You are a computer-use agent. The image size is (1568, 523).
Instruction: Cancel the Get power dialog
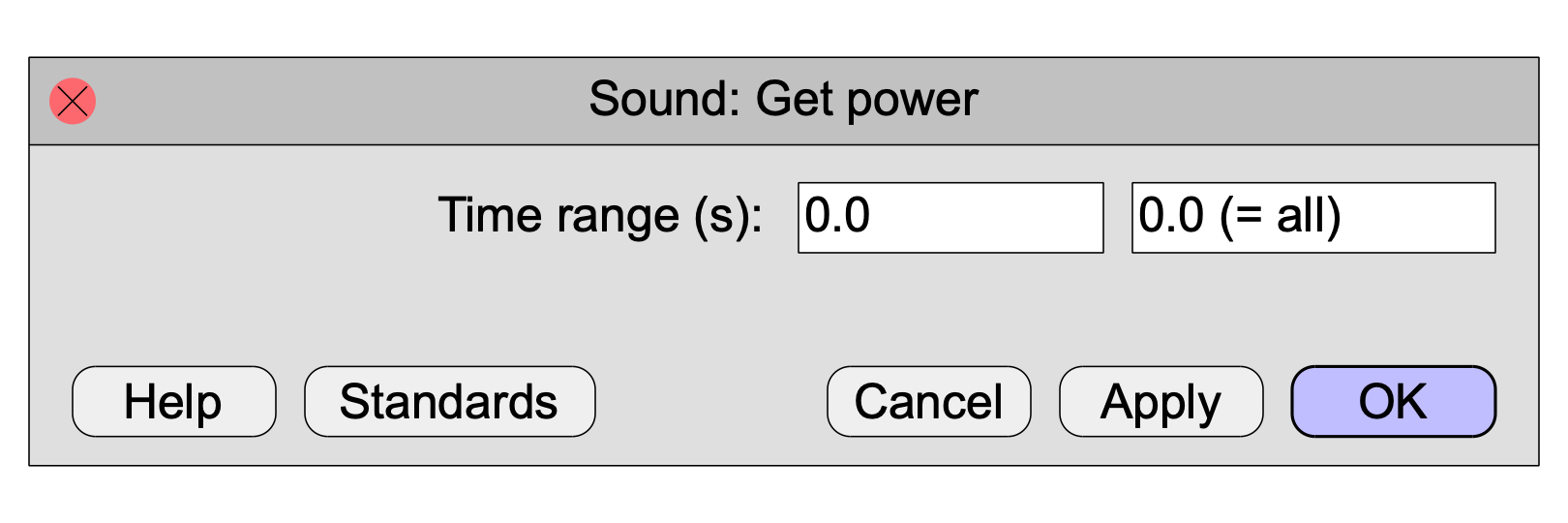coord(929,401)
